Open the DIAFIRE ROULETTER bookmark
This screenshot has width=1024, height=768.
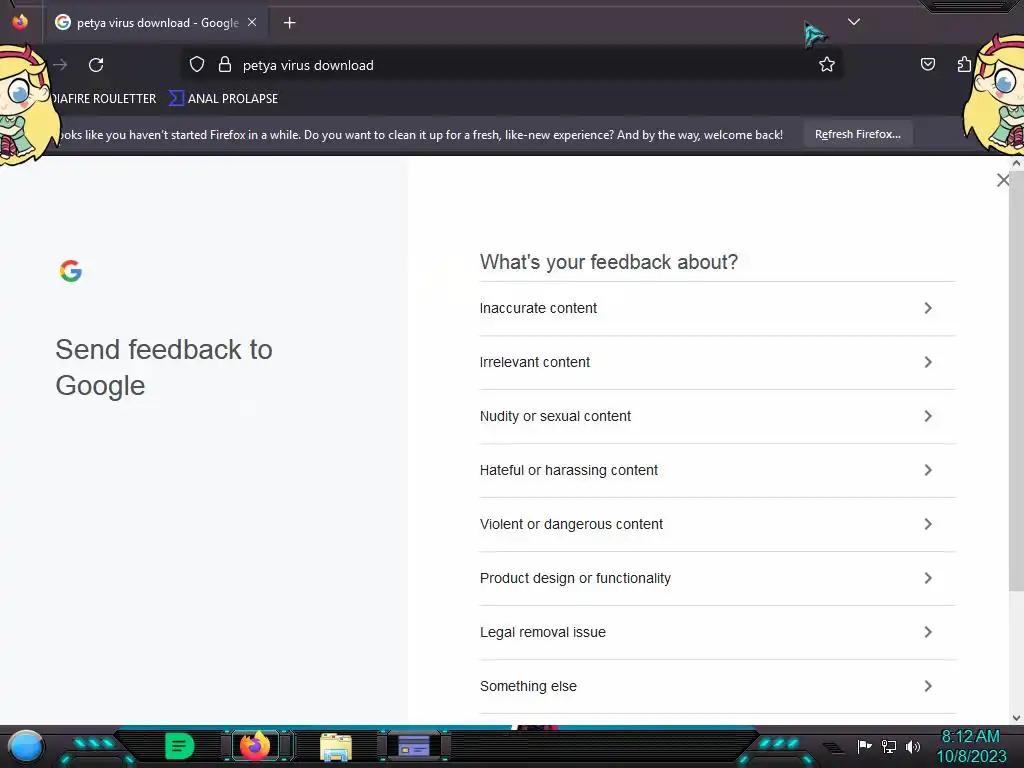coord(104,99)
